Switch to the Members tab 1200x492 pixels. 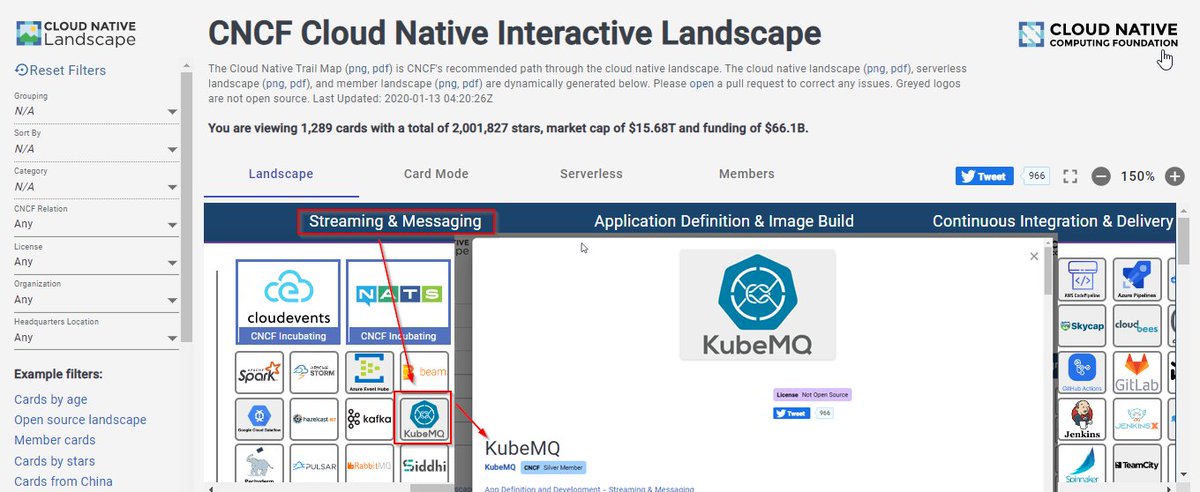coord(746,174)
